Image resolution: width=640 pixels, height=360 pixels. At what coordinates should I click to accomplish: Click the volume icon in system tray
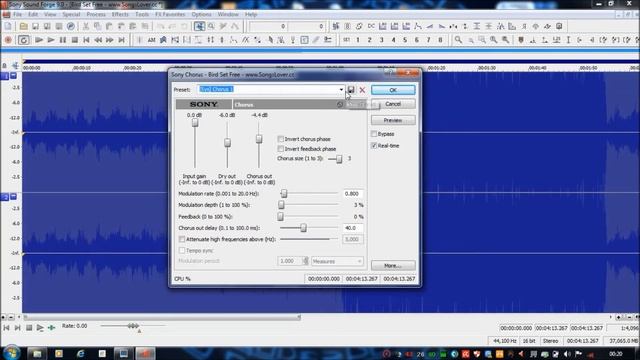[x=567, y=354]
